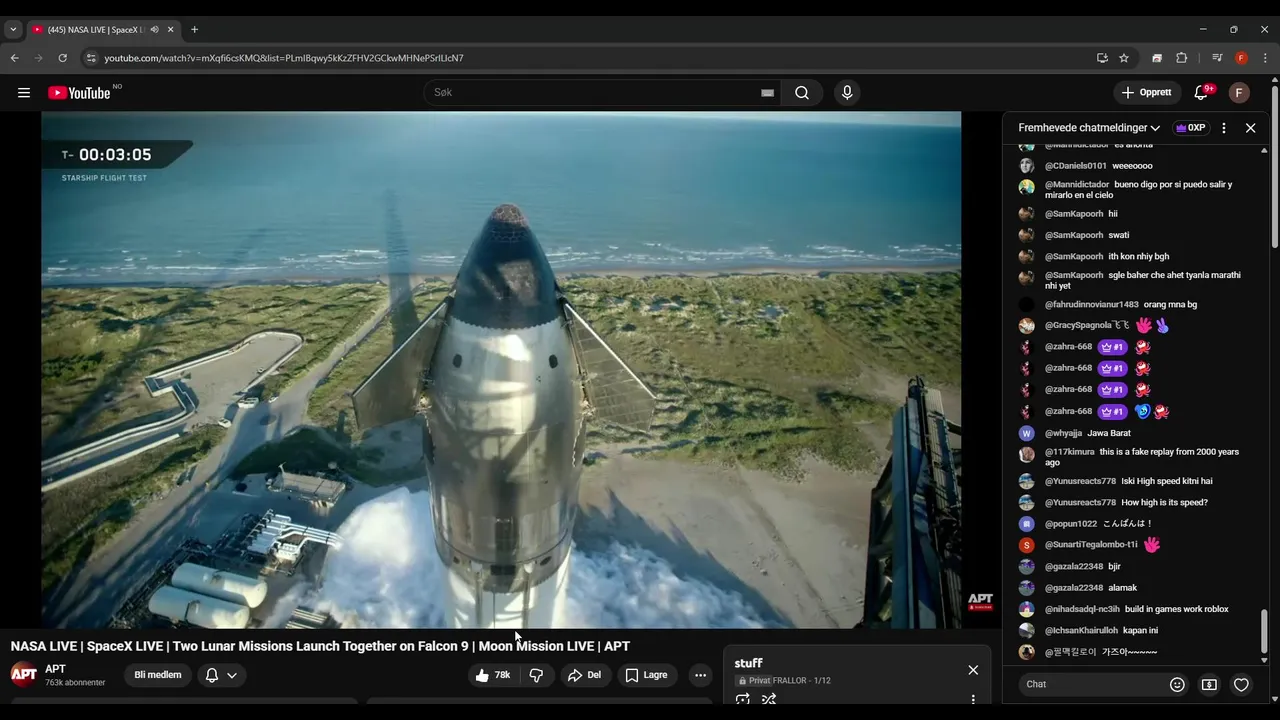The image size is (1280, 720).
Task: Go back in browser history
Action: (x=15, y=58)
